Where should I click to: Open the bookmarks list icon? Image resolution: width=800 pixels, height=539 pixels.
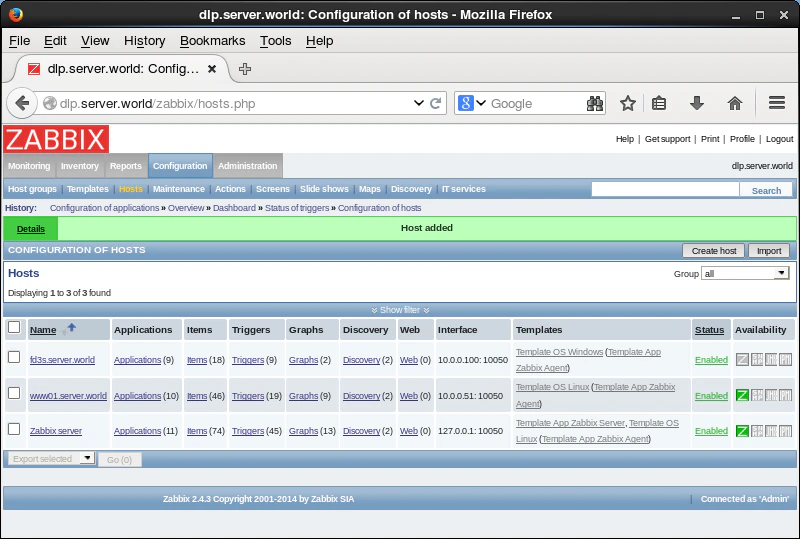click(659, 104)
